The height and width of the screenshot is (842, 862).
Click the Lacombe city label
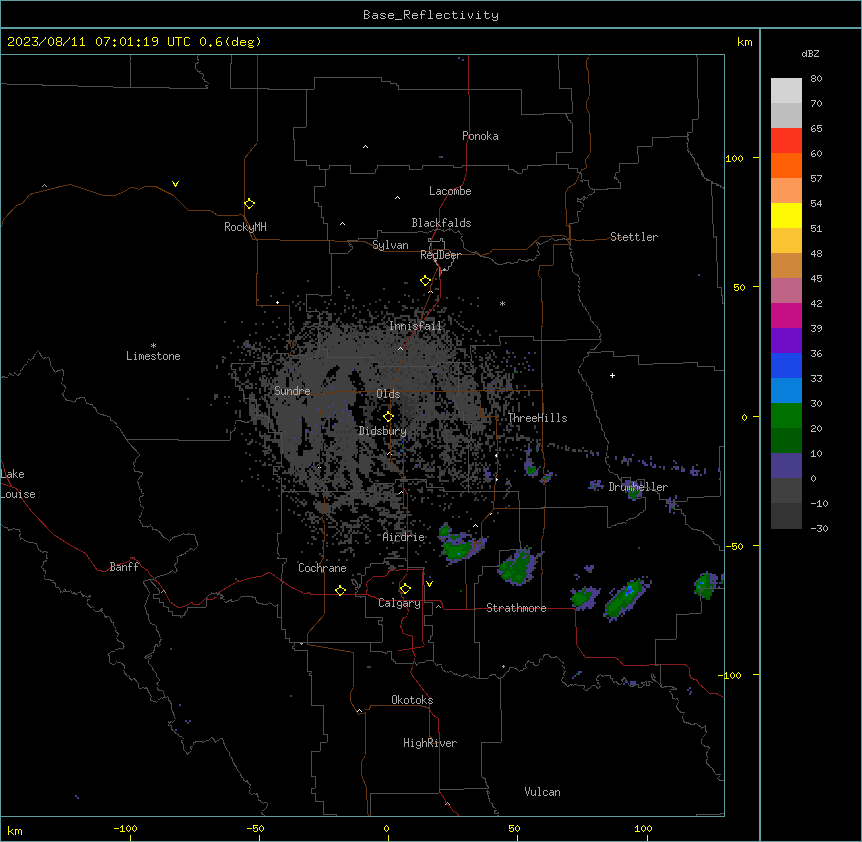click(x=450, y=191)
